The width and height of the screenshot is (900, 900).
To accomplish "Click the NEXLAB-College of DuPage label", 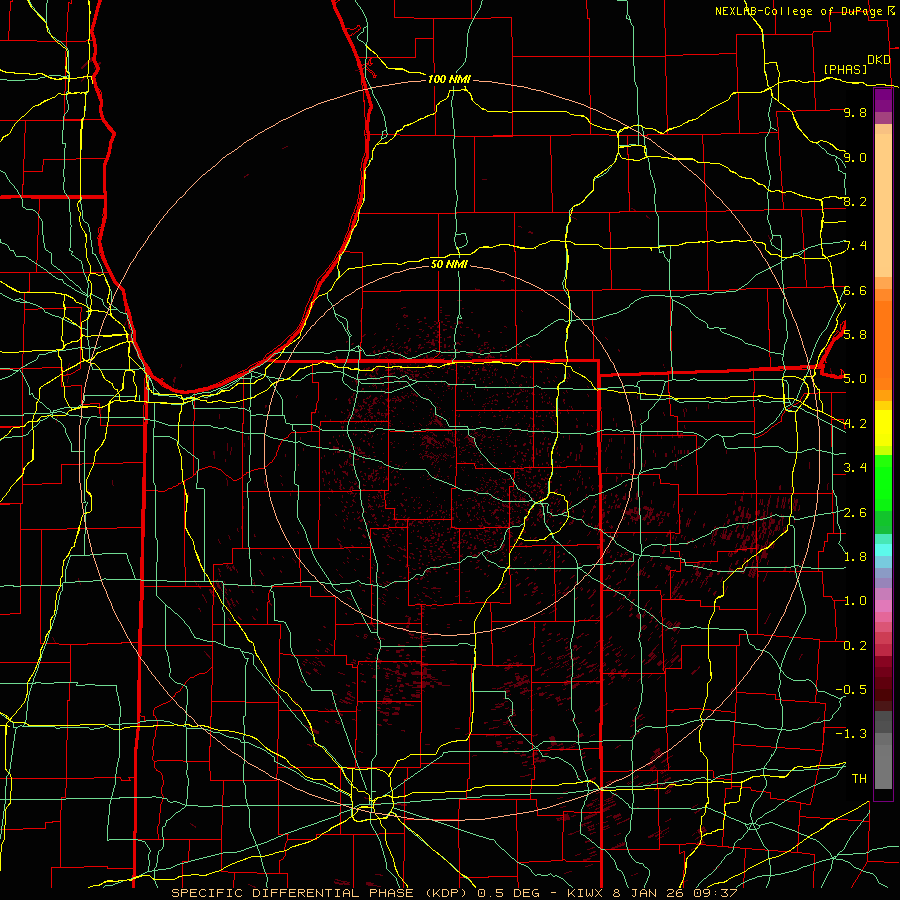I will (x=798, y=11).
